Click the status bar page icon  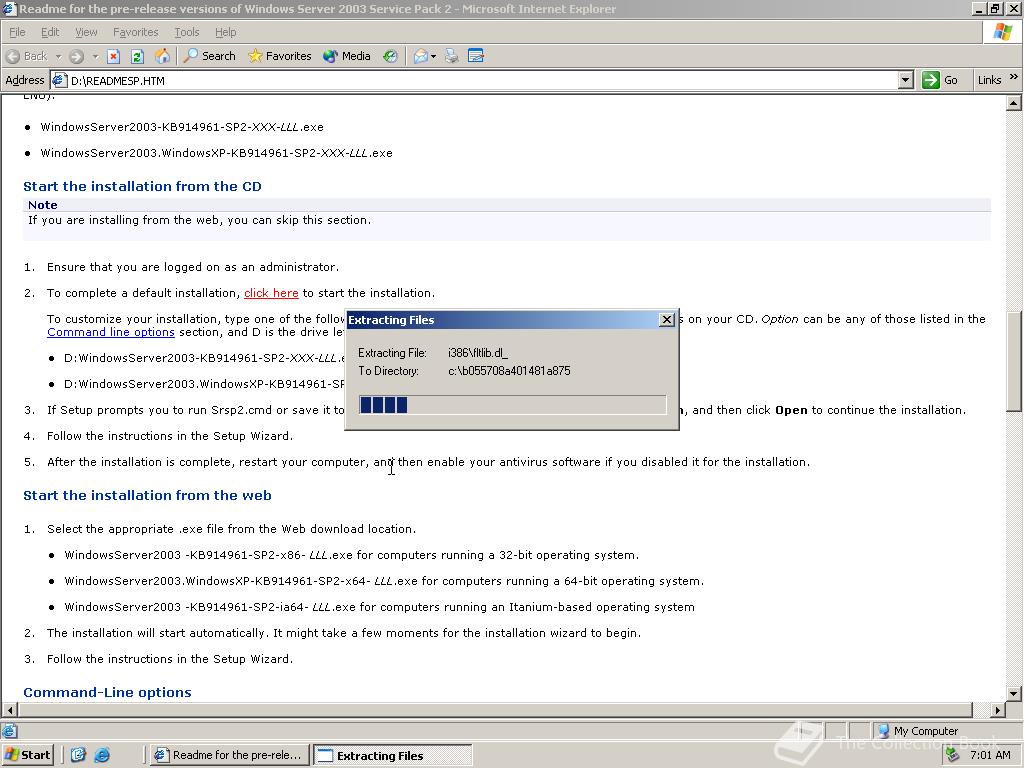[x=10, y=731]
